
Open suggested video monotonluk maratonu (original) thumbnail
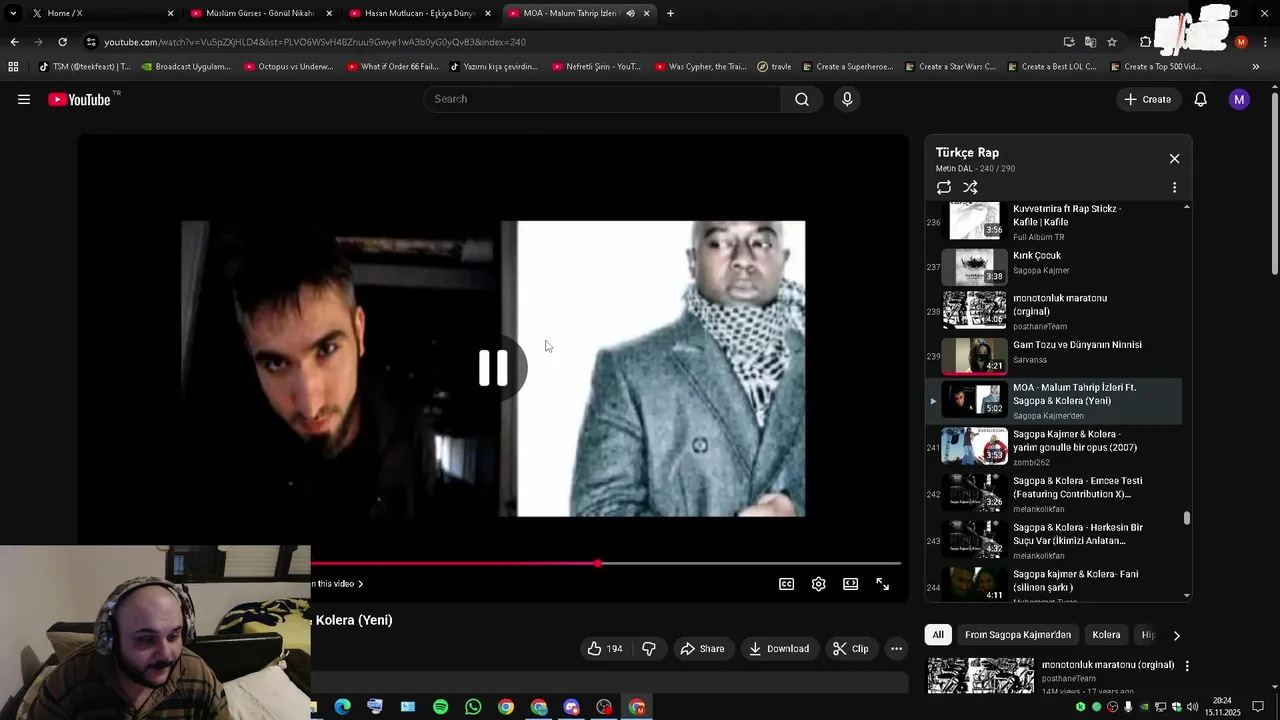(981, 676)
